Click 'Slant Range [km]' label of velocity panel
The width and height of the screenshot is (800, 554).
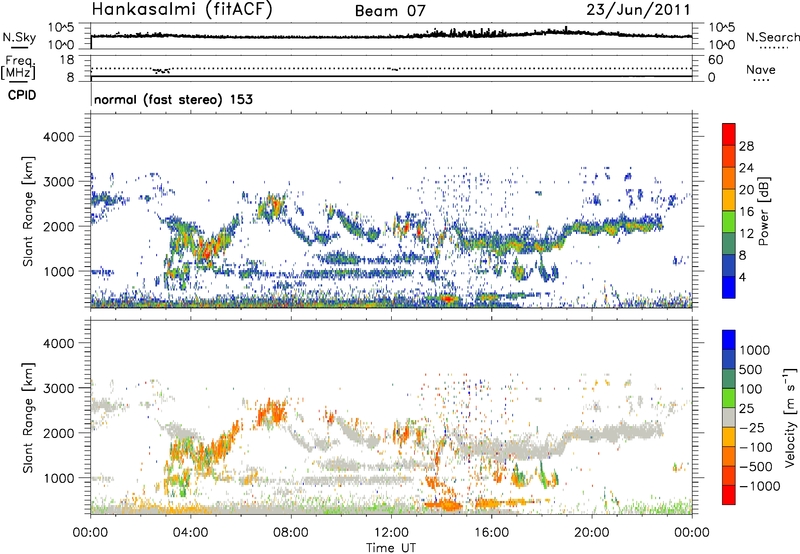point(29,418)
